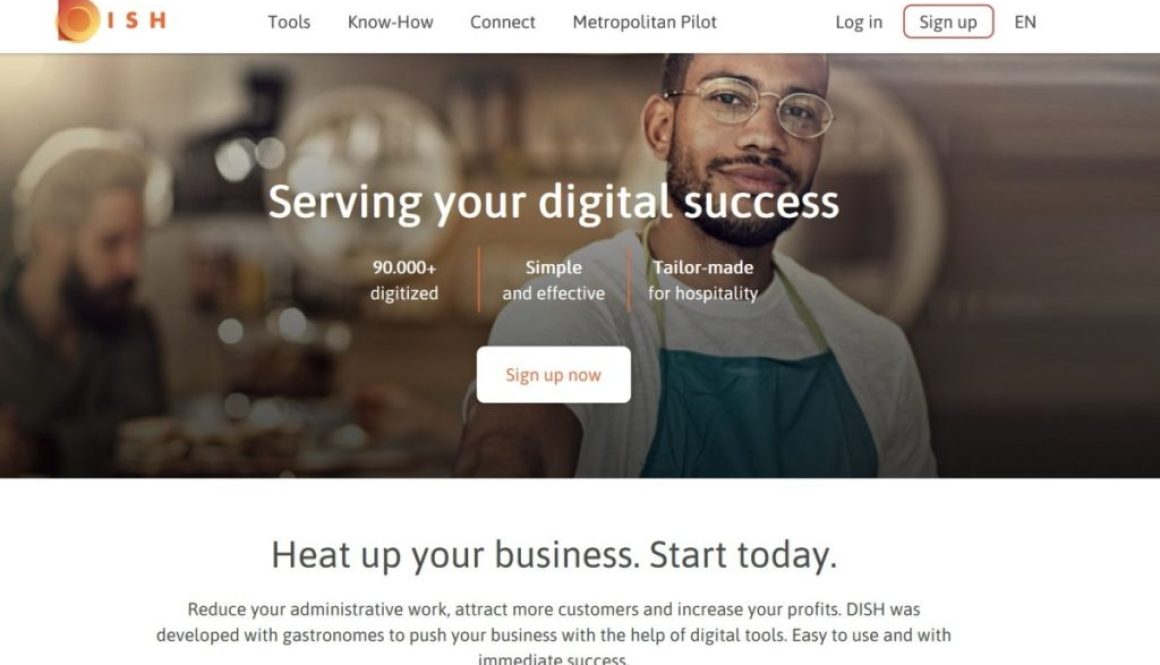Screen dimensions: 1160x665
Task: Select the Simple and effective label
Action: 553,280
